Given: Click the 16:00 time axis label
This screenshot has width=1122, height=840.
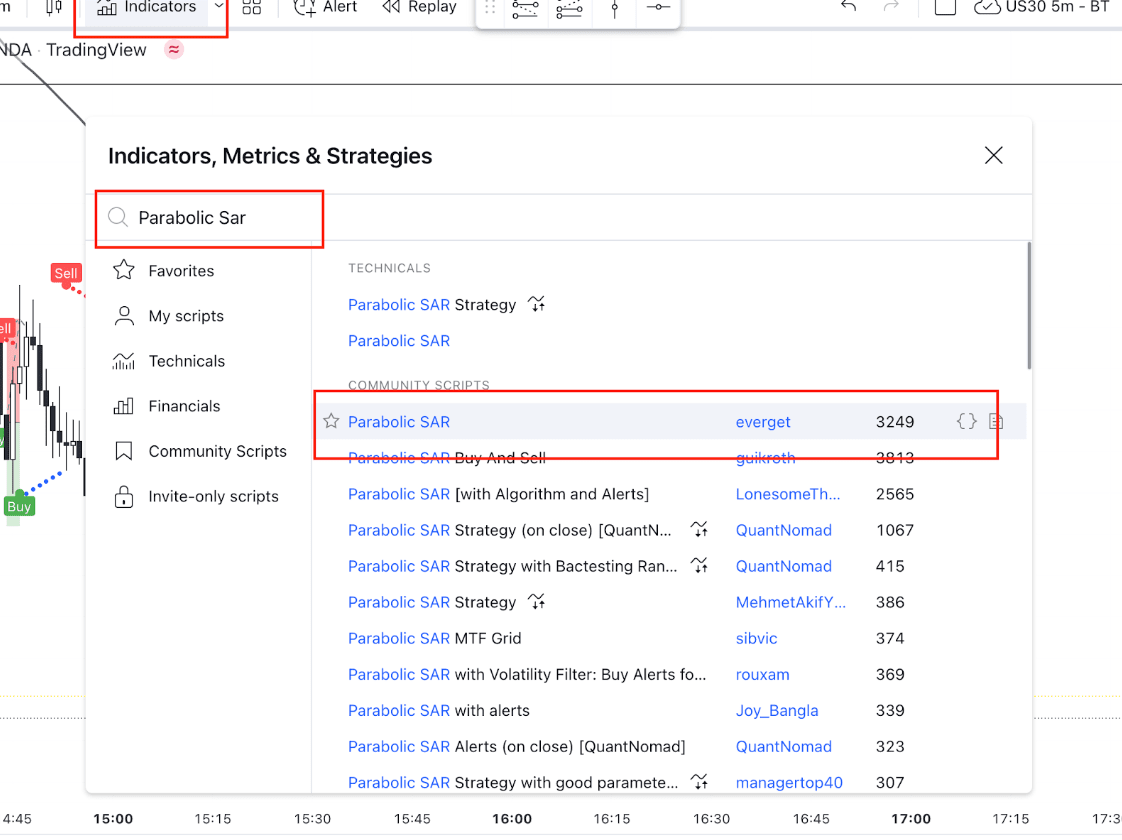Looking at the screenshot, I should coord(512,819).
